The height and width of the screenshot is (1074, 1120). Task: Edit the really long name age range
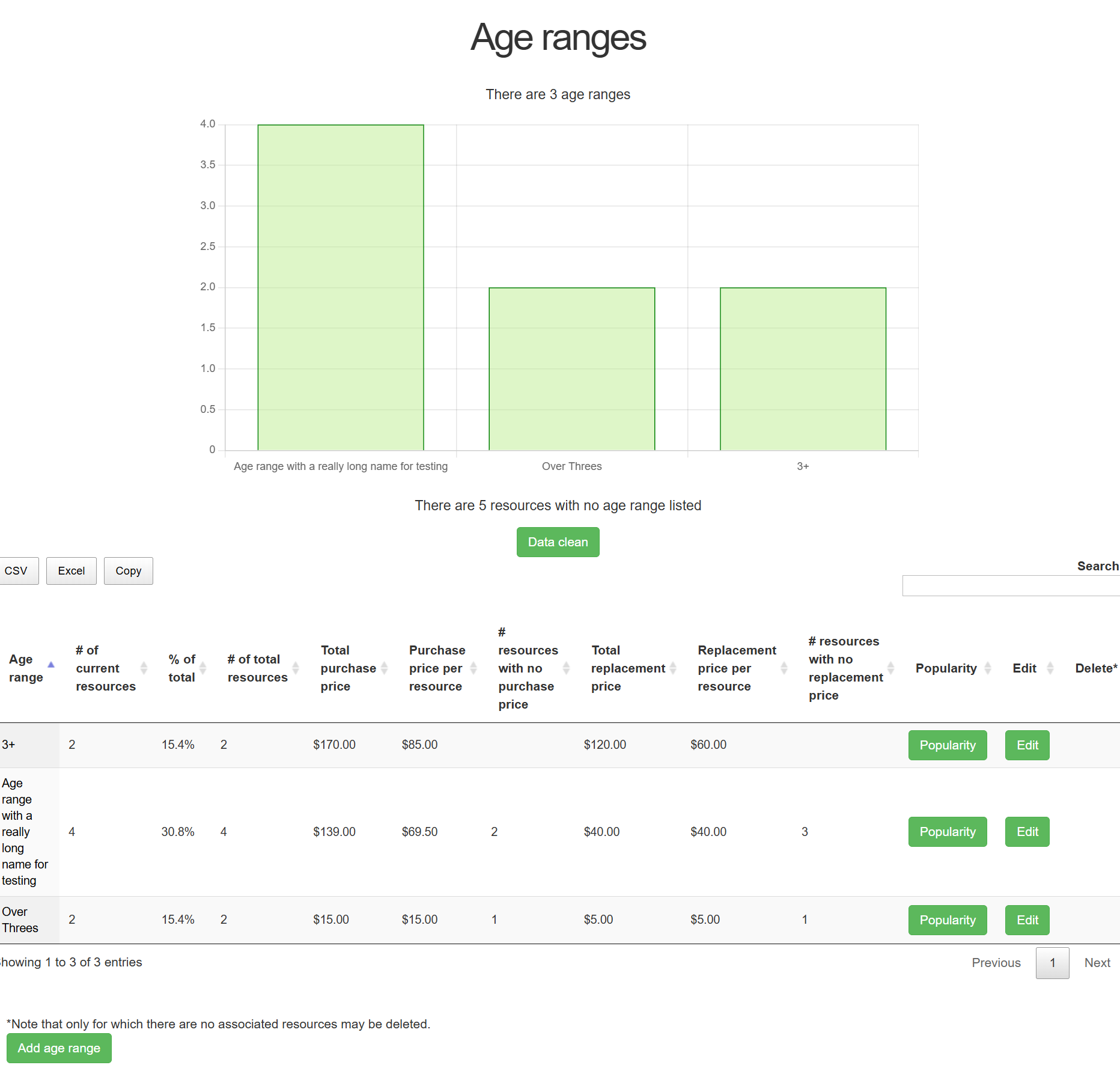(1027, 832)
